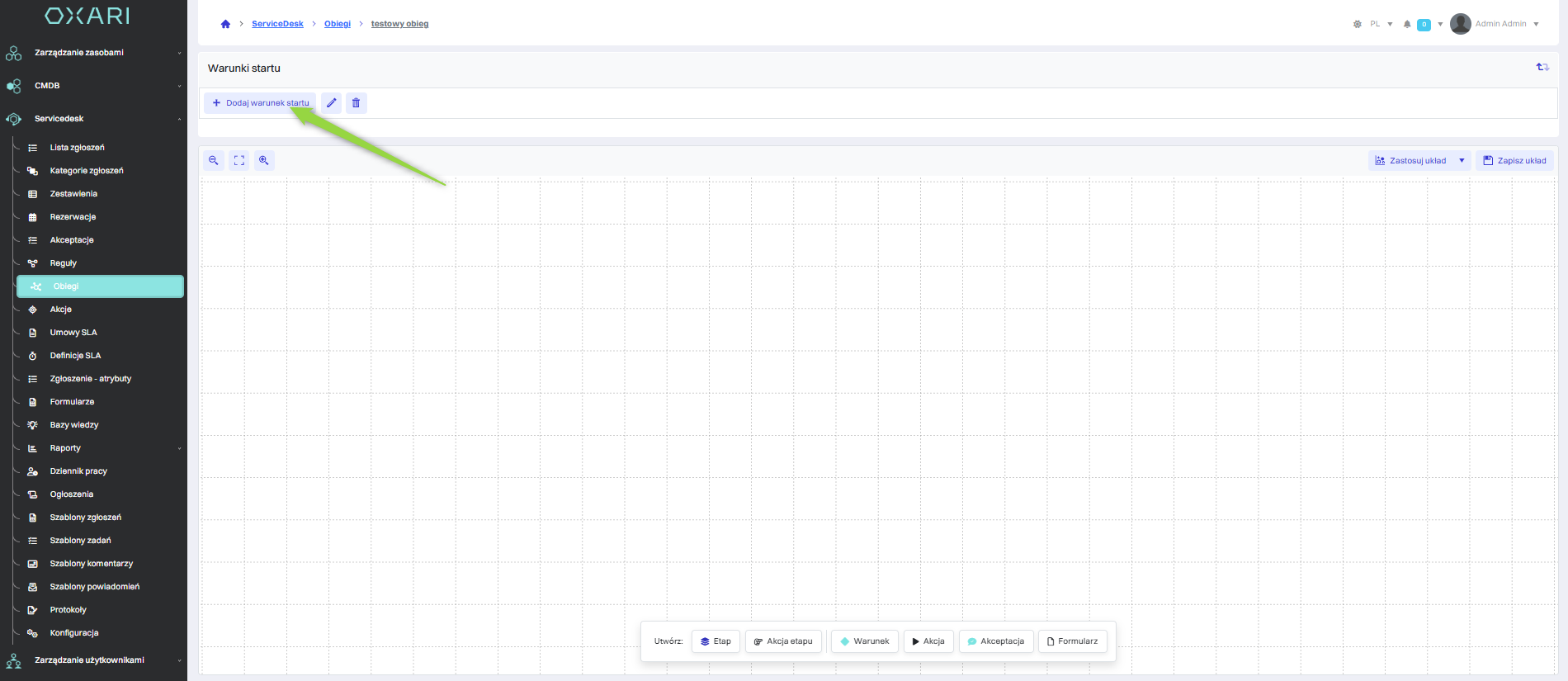
Task: Open the PL language dropdown
Action: [x=1381, y=24]
